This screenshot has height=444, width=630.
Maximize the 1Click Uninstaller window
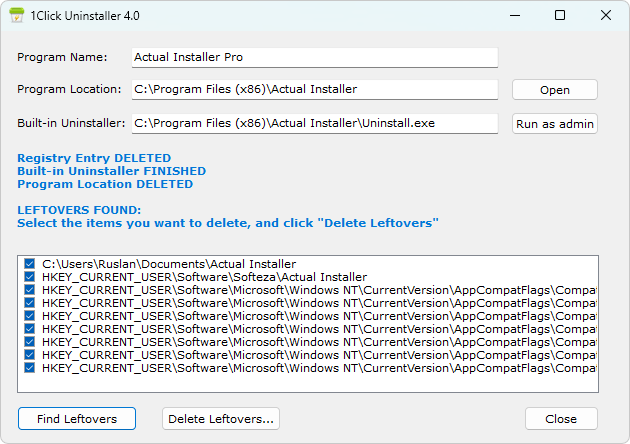click(x=560, y=15)
